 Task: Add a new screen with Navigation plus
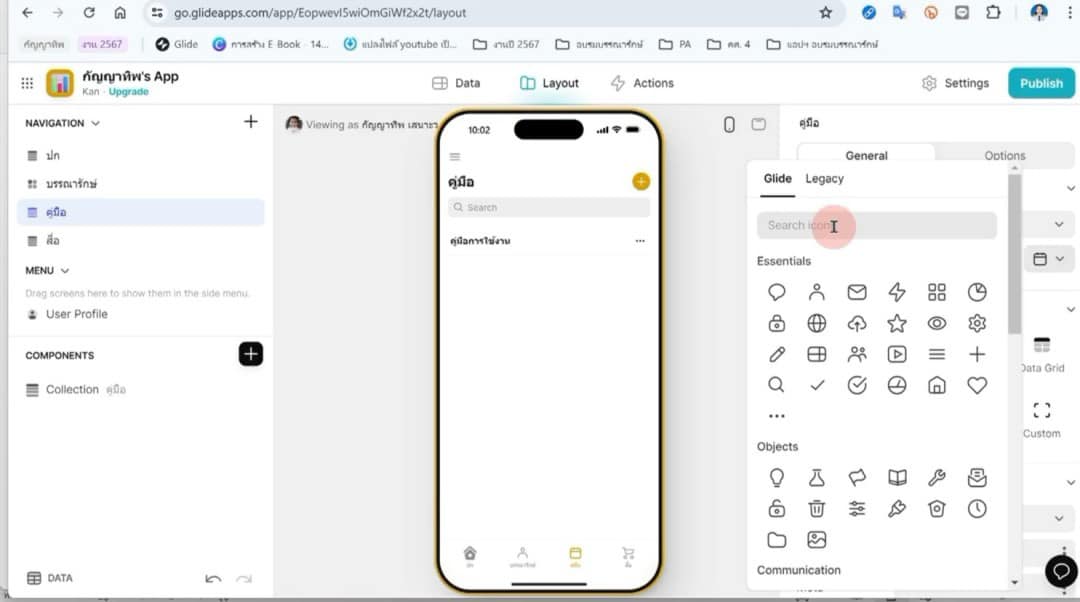[250, 122]
